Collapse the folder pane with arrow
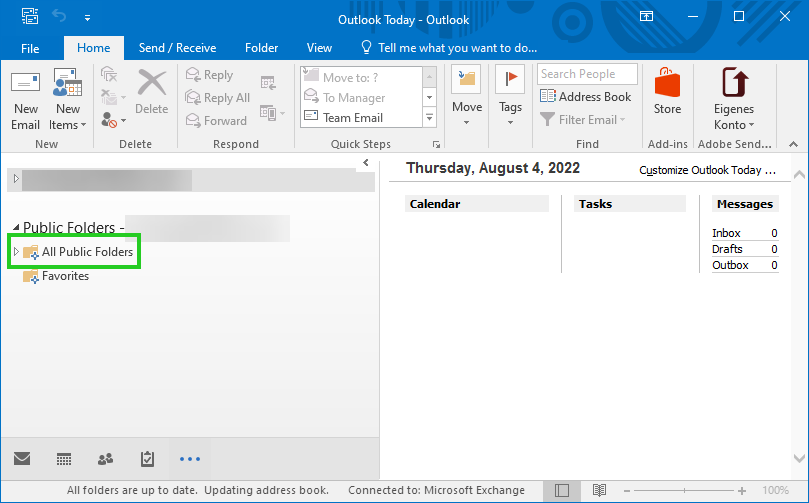 [366, 163]
